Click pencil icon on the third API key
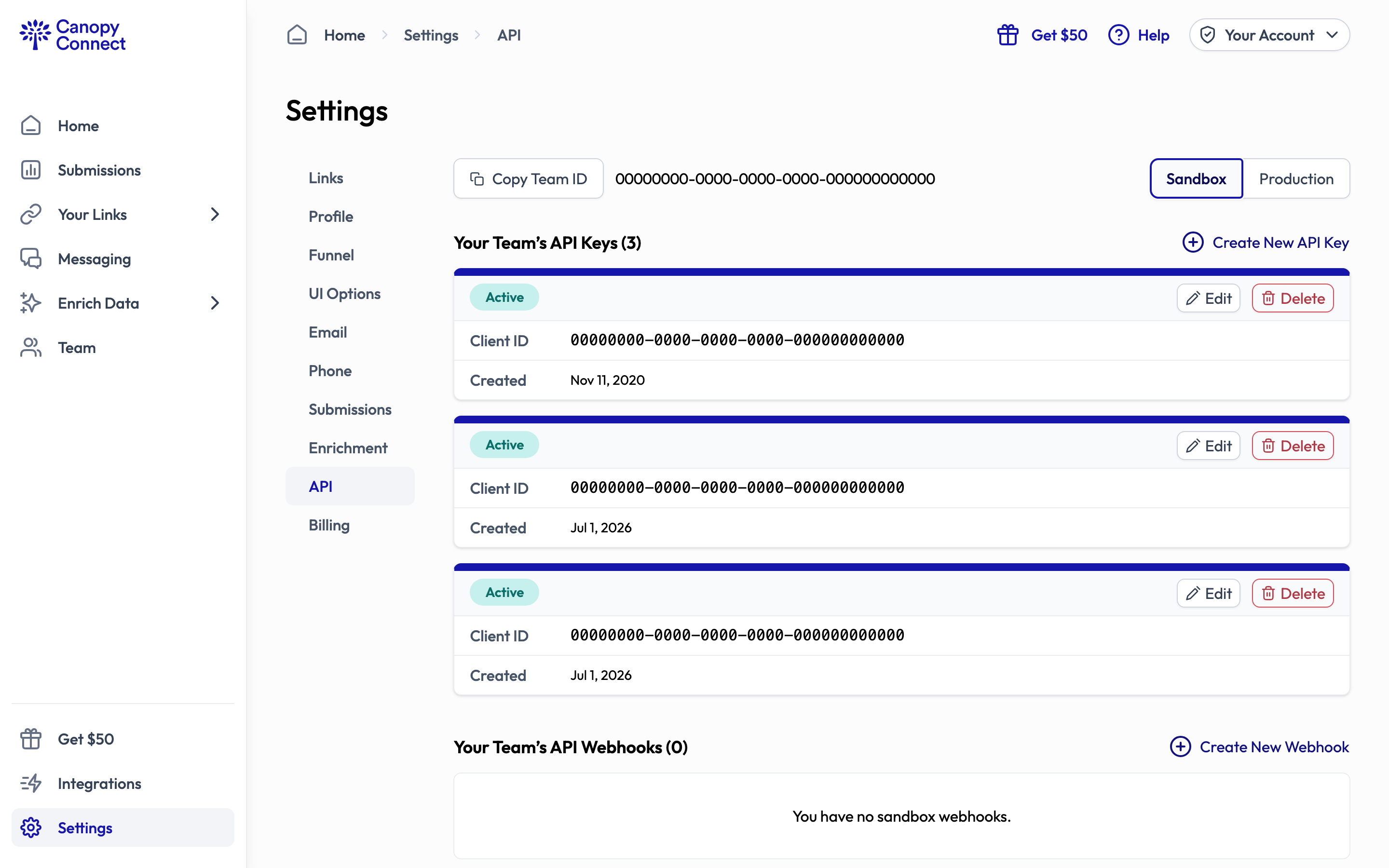This screenshot has width=1389, height=868. click(1193, 593)
